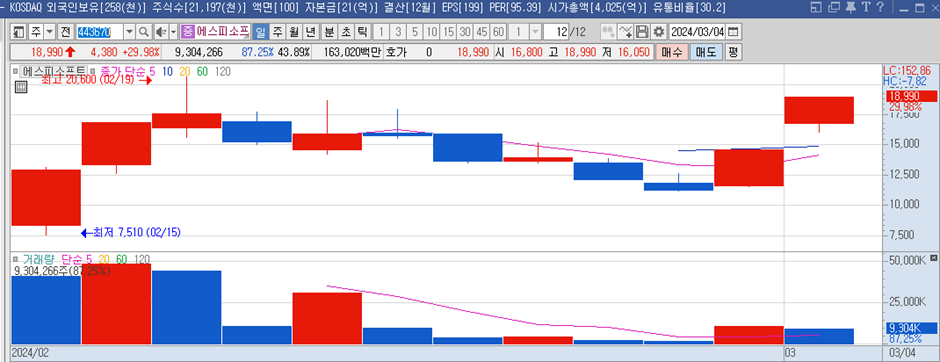Open chart settings gear icon
The image size is (940, 362).
(659, 32)
